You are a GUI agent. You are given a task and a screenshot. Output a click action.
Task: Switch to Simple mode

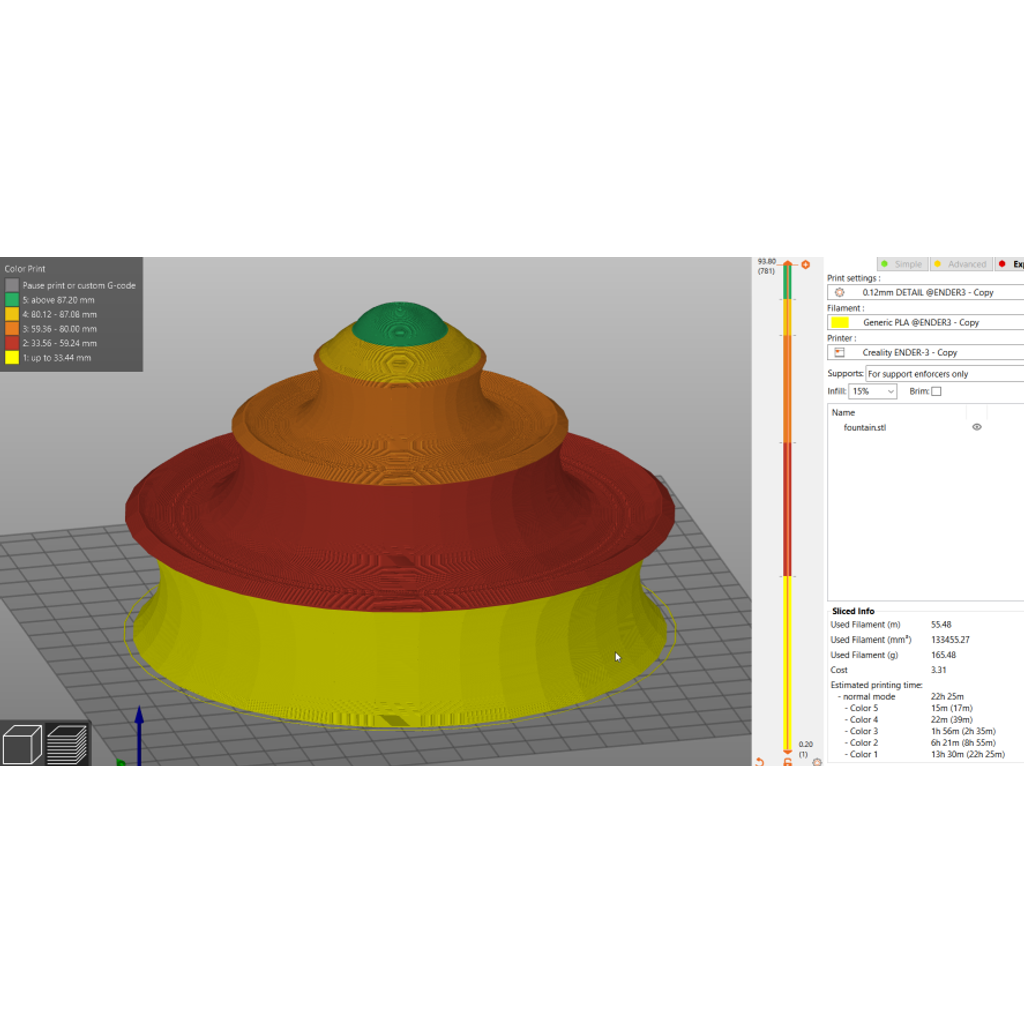point(902,264)
